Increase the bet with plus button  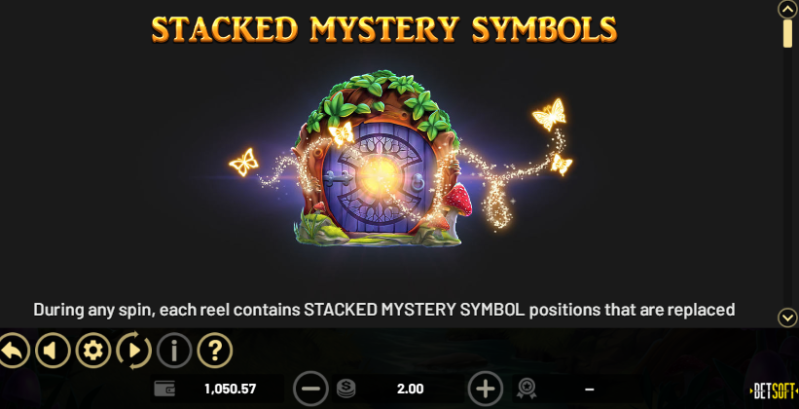485,389
